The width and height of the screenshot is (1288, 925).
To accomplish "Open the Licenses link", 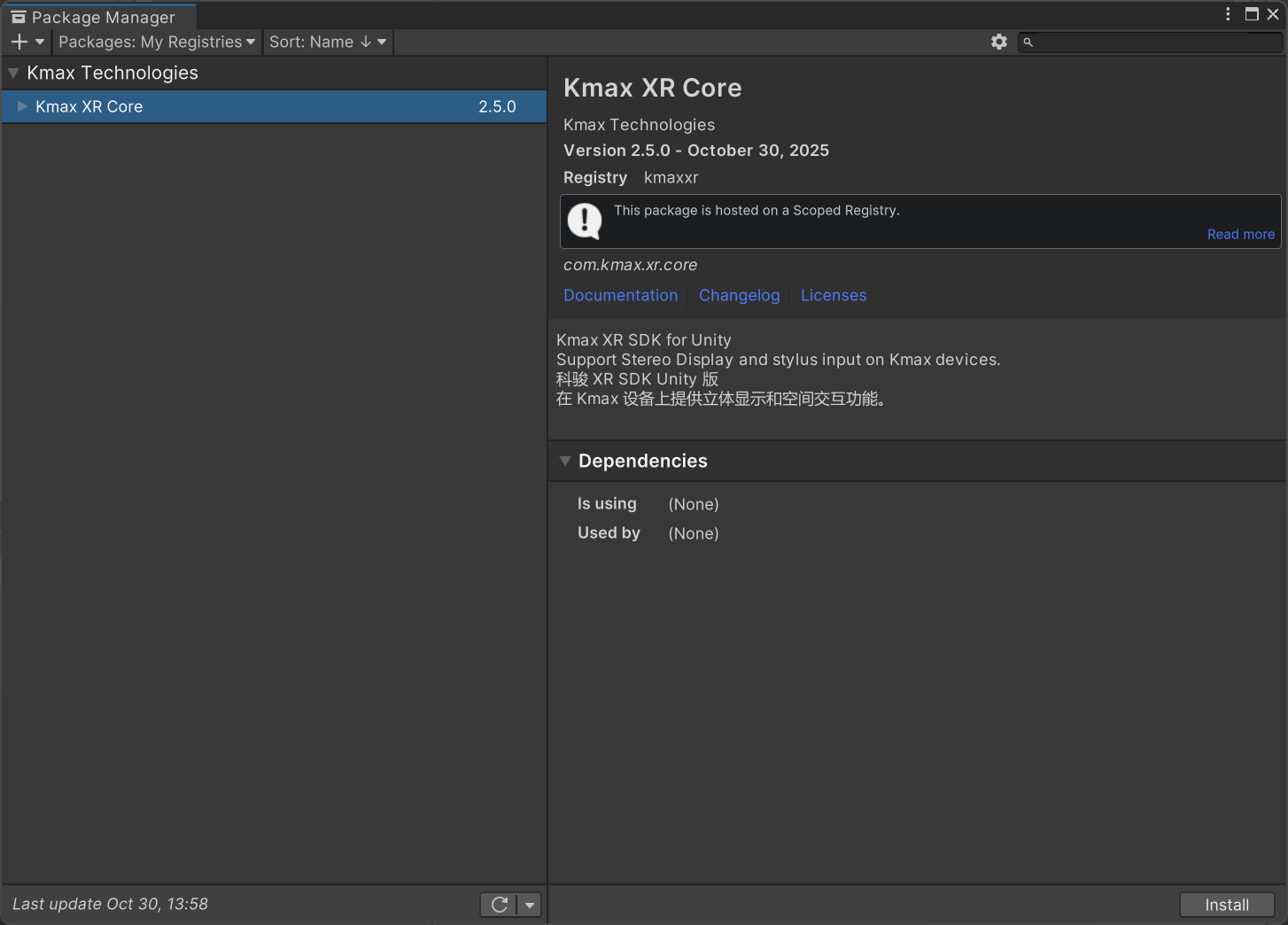I will tap(834, 295).
